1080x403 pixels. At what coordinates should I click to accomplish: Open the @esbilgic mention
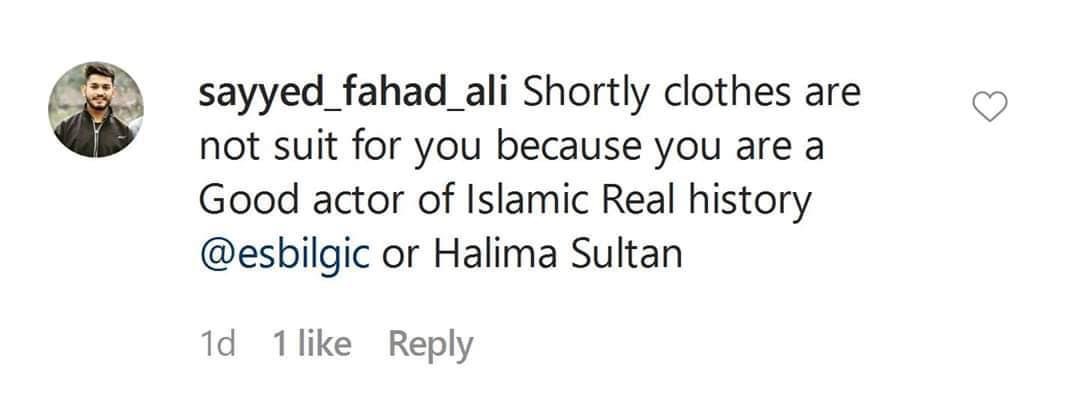point(284,255)
